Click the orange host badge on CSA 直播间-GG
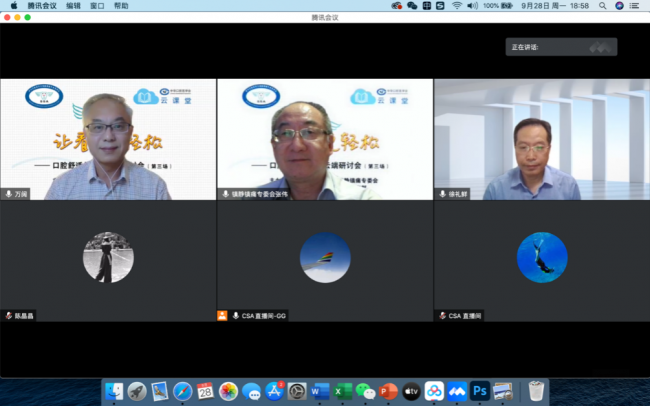The height and width of the screenshot is (406, 650). point(222,315)
